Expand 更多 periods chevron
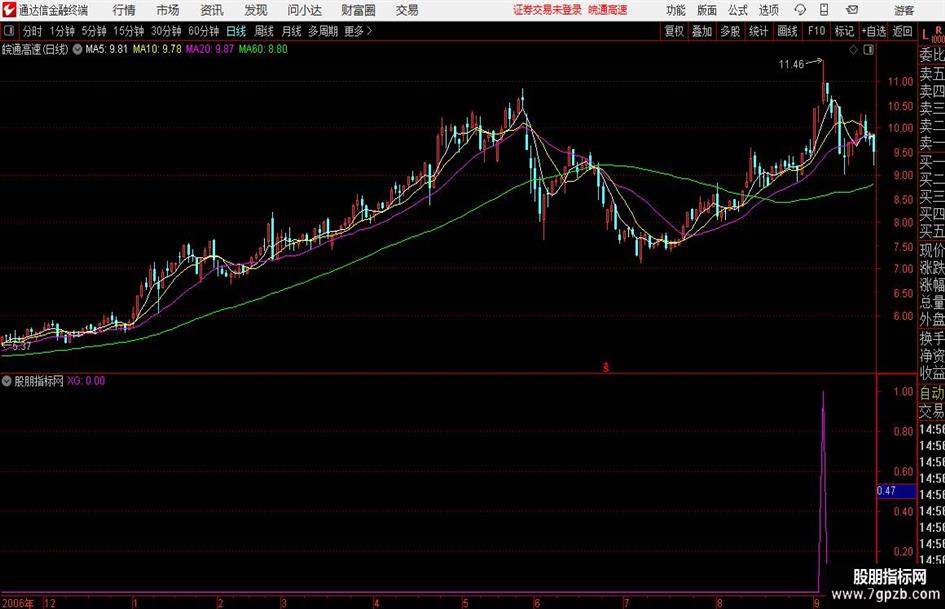 pyautogui.click(x=359, y=31)
